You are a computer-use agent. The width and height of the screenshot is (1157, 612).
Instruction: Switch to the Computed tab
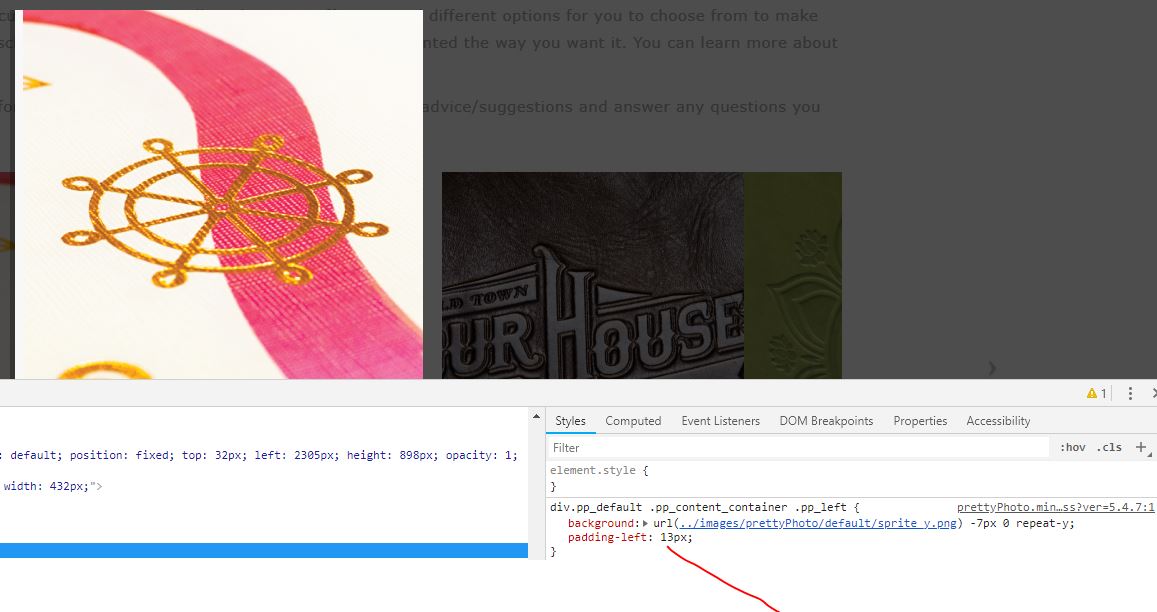click(x=633, y=421)
